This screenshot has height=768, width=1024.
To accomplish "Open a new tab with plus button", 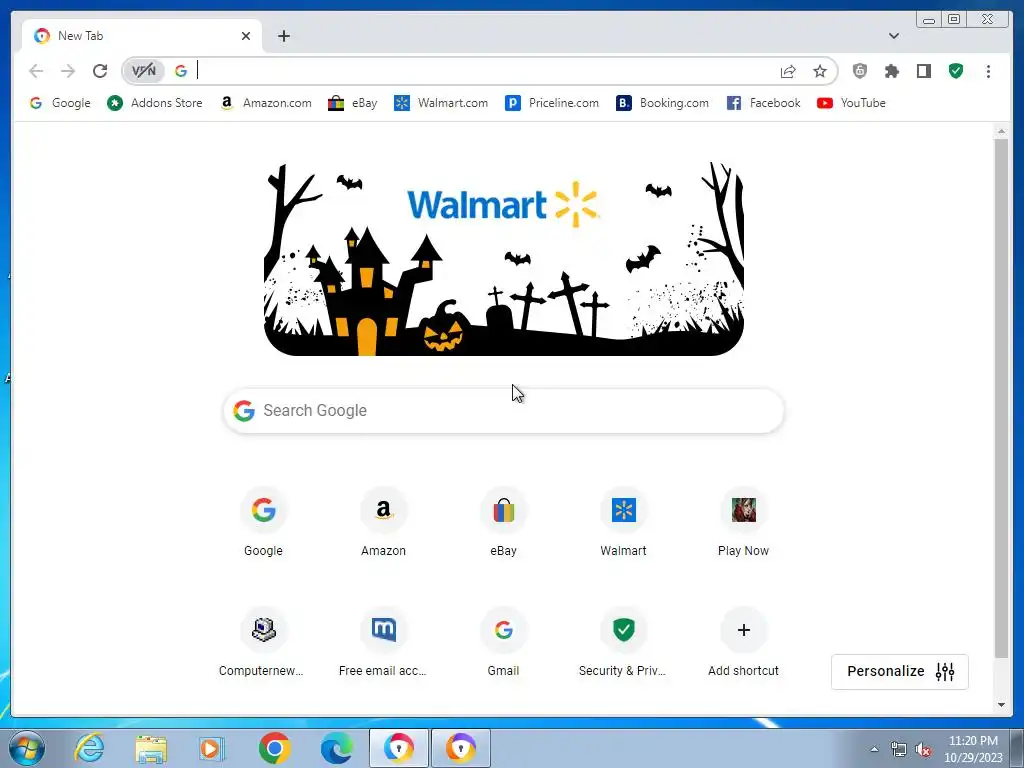I will tap(283, 36).
